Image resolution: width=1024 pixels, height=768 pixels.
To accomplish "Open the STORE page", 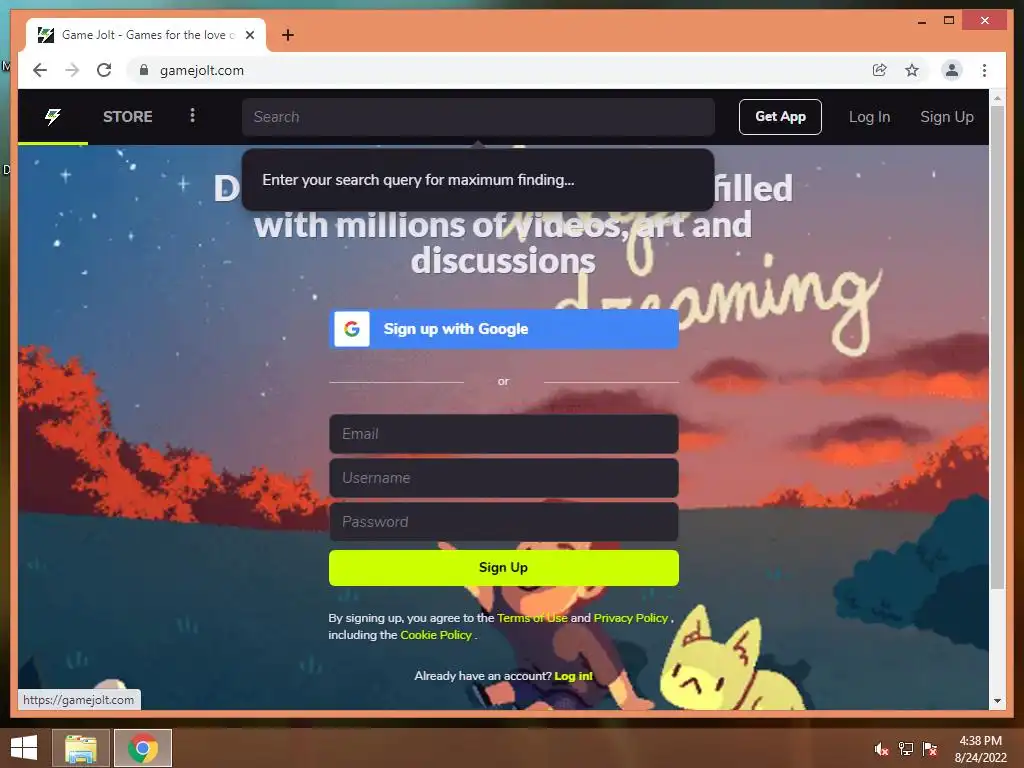I will click(127, 117).
